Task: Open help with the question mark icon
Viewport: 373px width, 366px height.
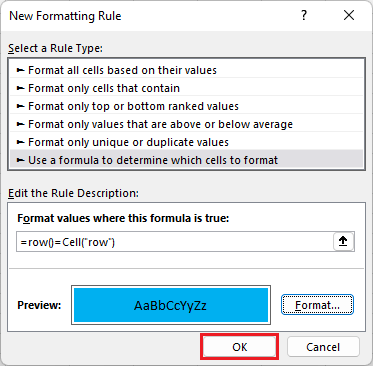Action: [x=304, y=15]
